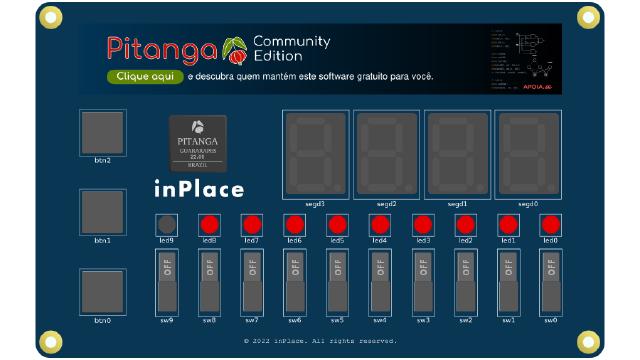Click the inPlace logo text
The height and width of the screenshot is (360, 640).
coord(199,189)
